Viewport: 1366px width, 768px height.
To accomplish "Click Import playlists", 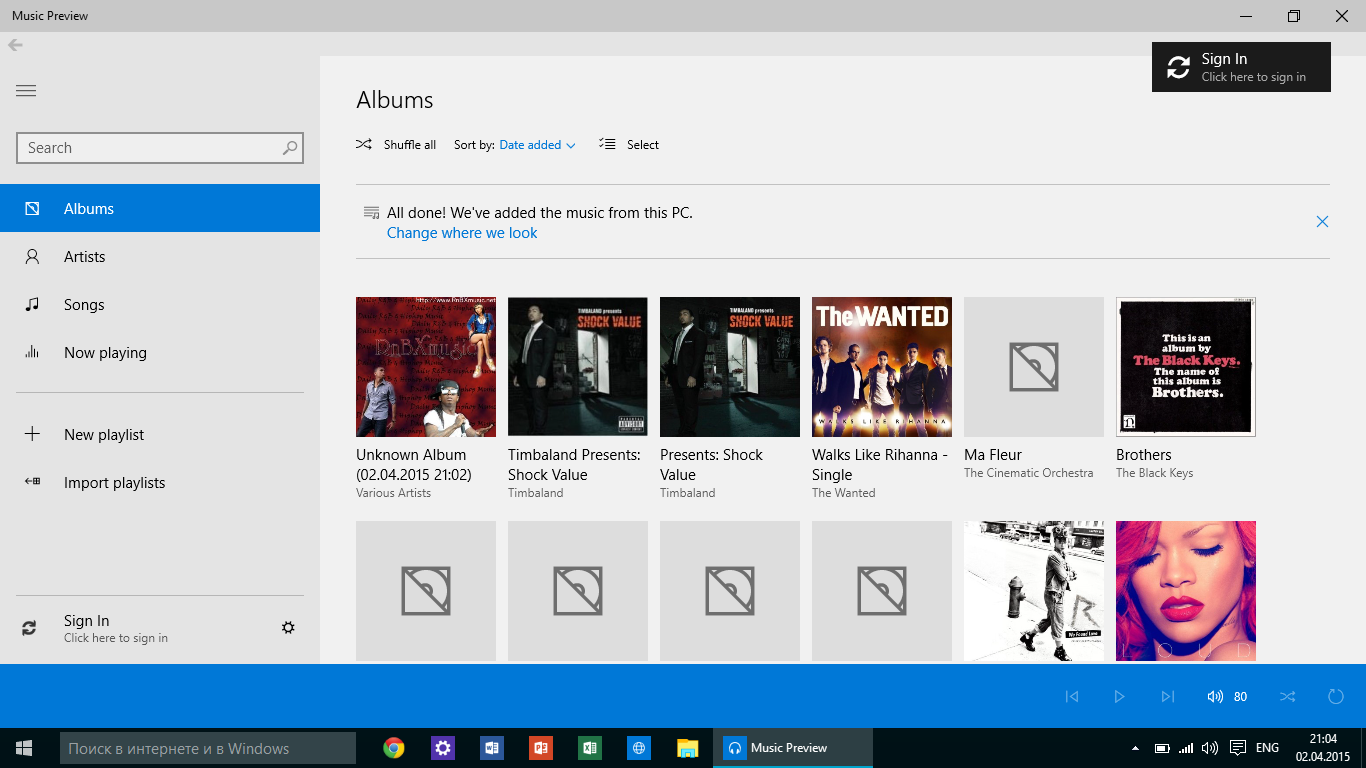I will [x=160, y=483].
